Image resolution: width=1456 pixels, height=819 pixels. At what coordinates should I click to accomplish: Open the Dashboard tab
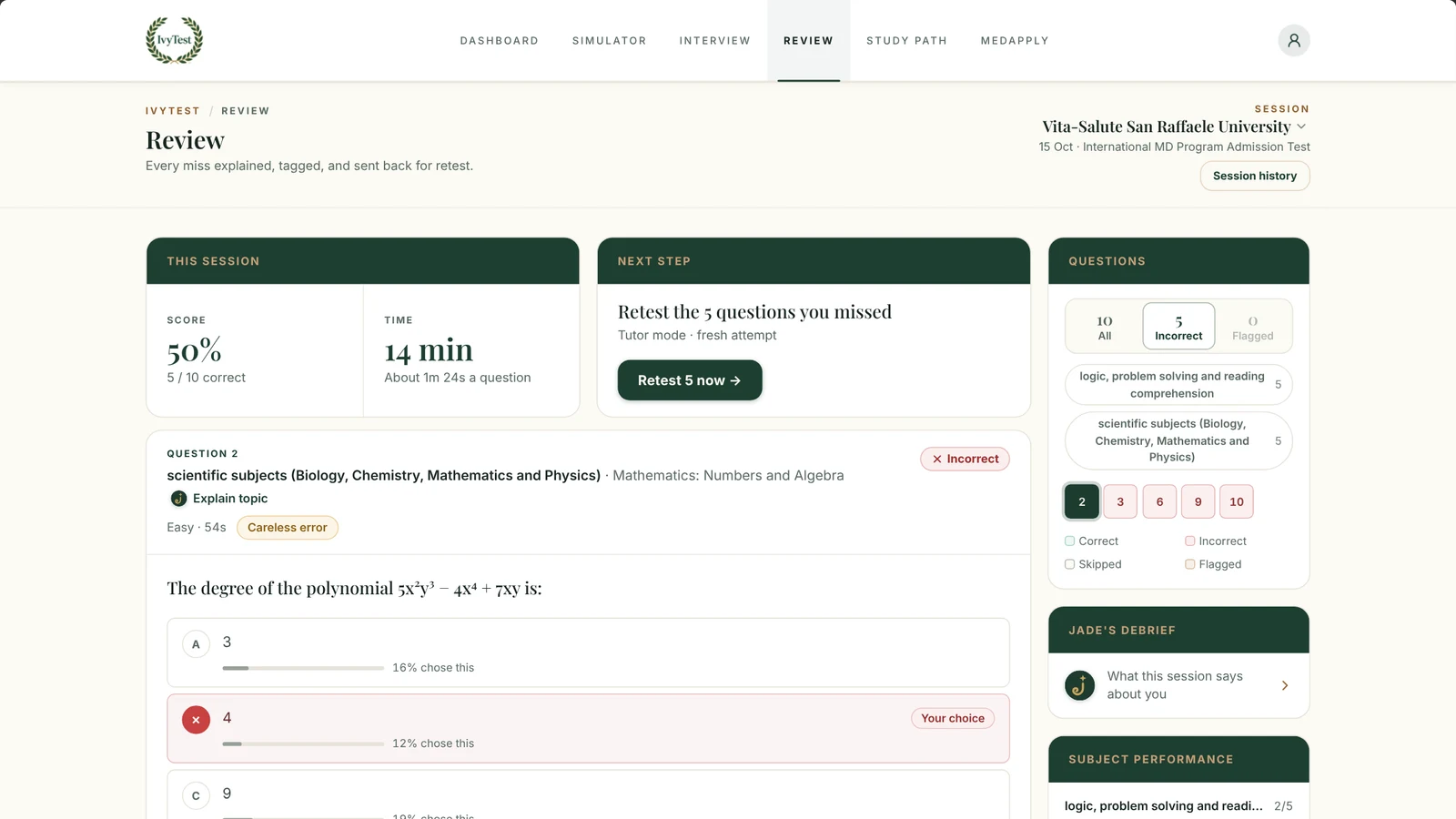click(x=499, y=41)
